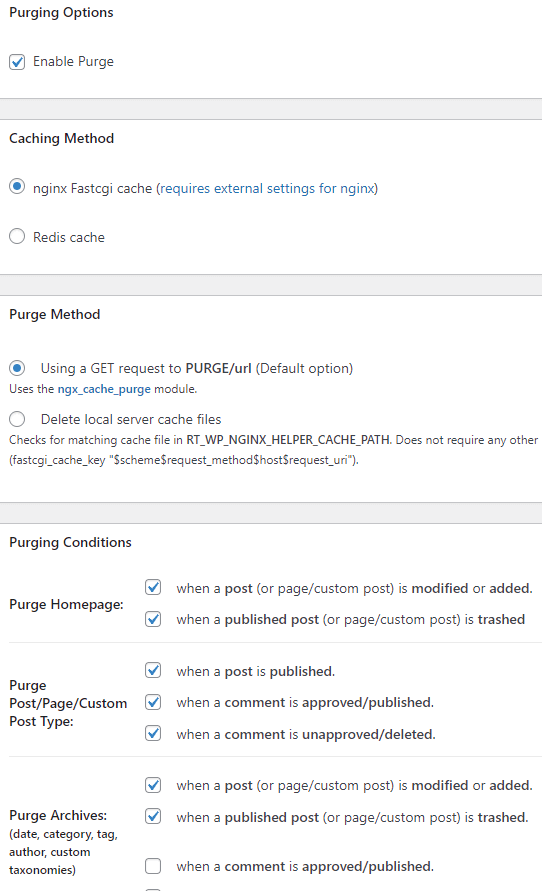Select Using a GET request to PURGE/url option
This screenshot has height=891, width=542.
coord(17,368)
